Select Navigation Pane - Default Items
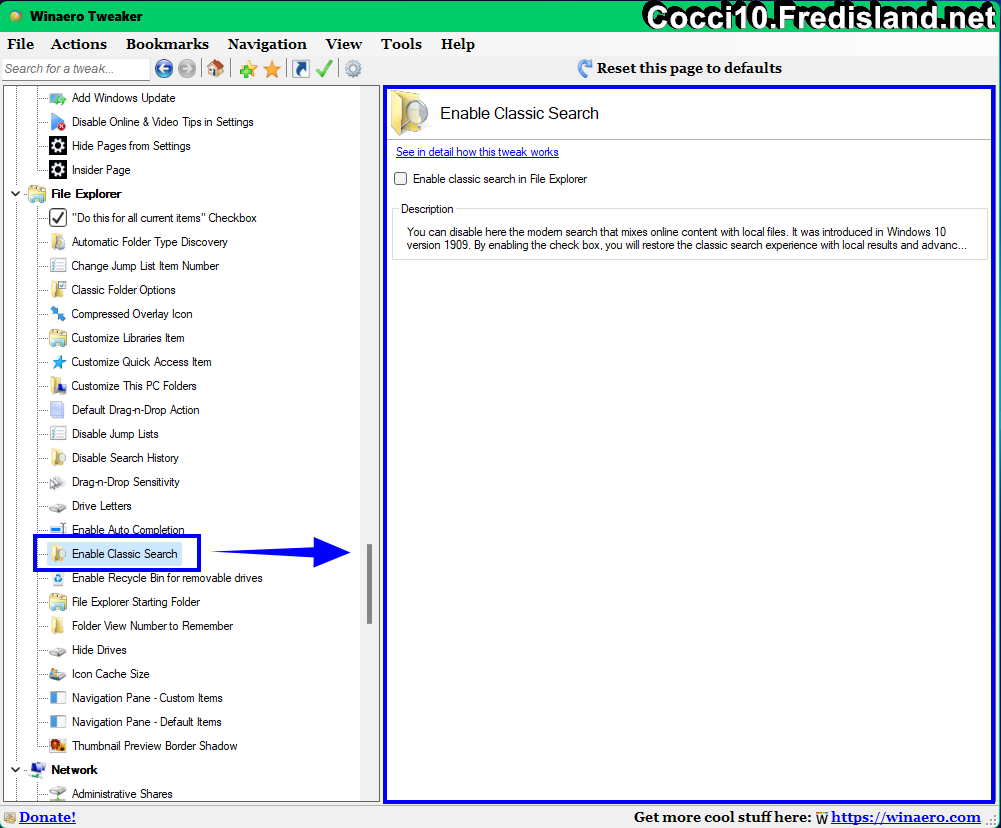This screenshot has height=828, width=1001. (x=146, y=722)
